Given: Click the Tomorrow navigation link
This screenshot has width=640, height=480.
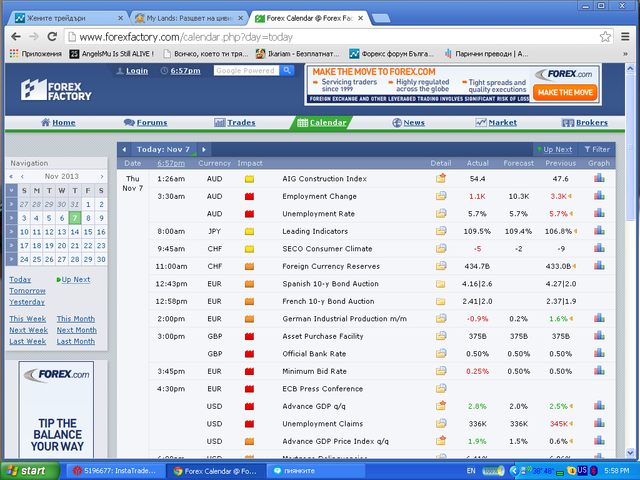Looking at the screenshot, I should click(x=27, y=291).
